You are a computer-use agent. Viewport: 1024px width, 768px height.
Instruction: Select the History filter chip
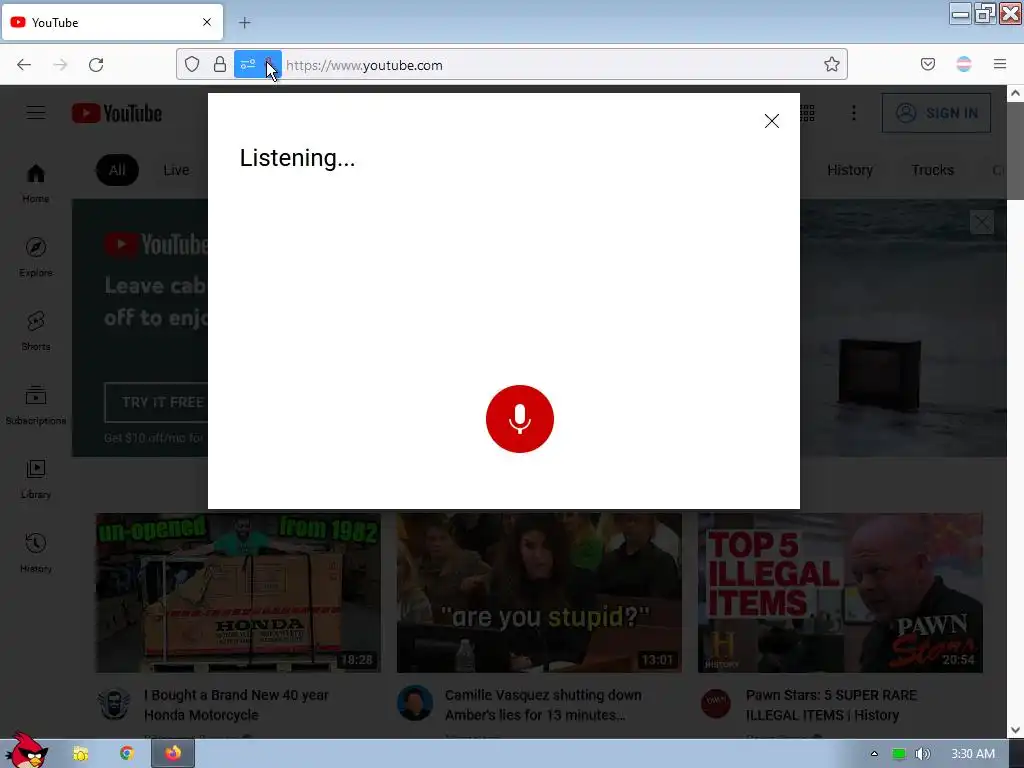[x=850, y=170]
